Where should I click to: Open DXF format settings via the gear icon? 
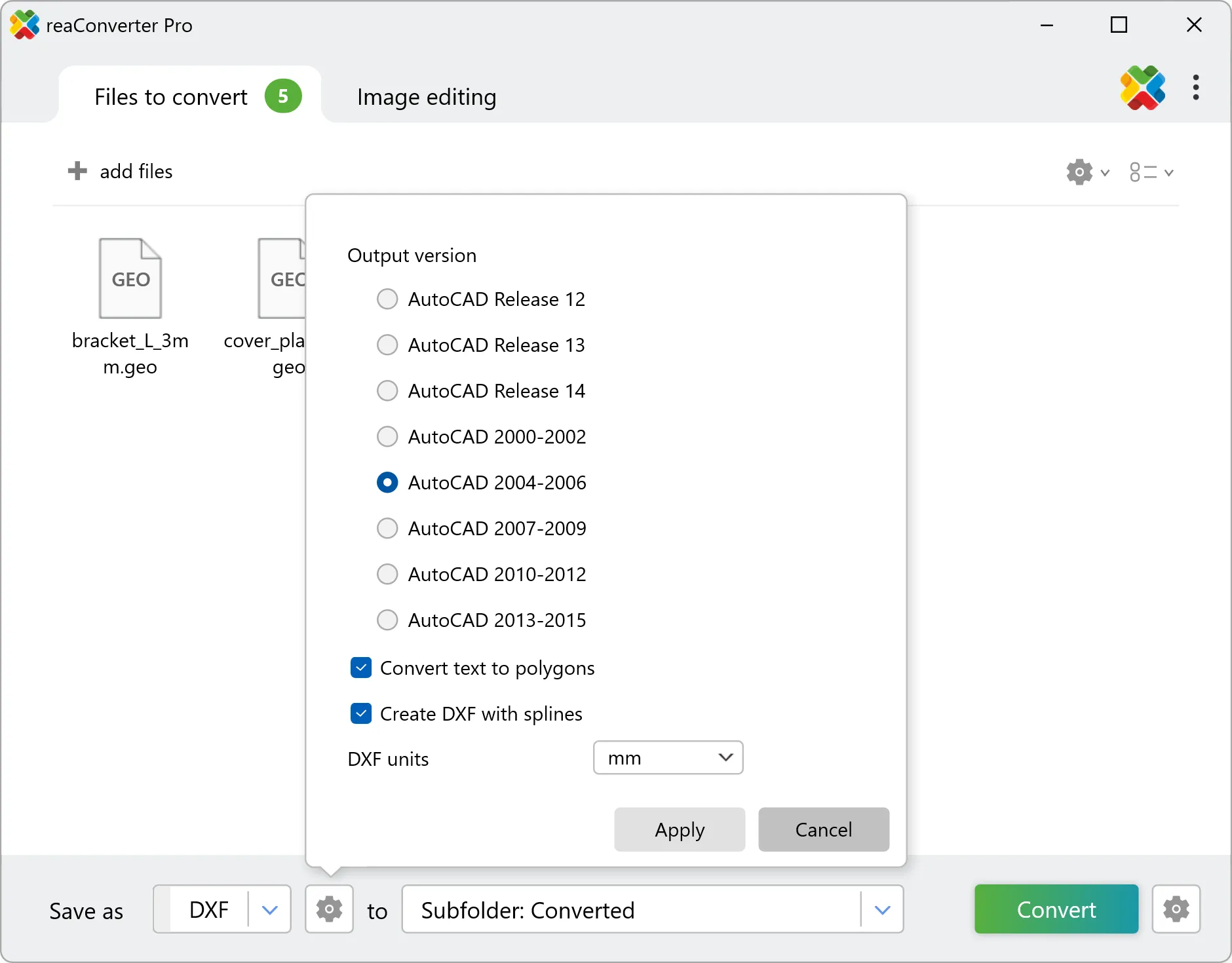(328, 909)
